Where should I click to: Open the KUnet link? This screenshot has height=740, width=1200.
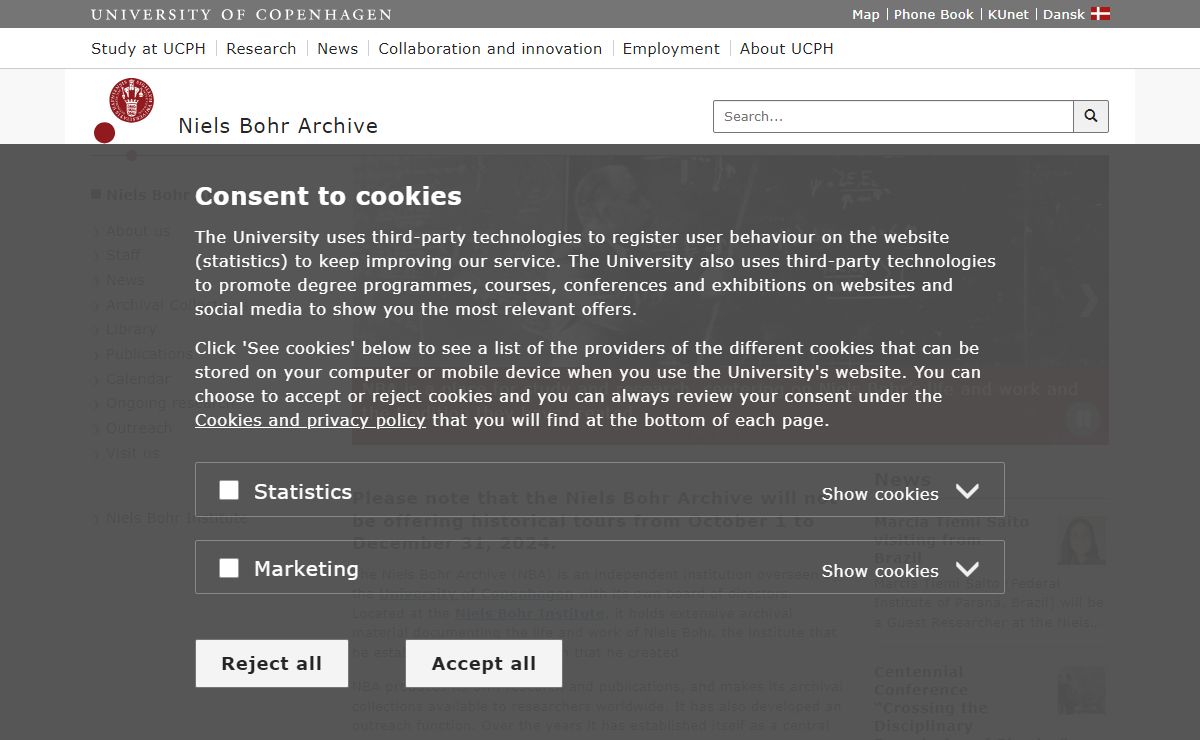click(1008, 14)
